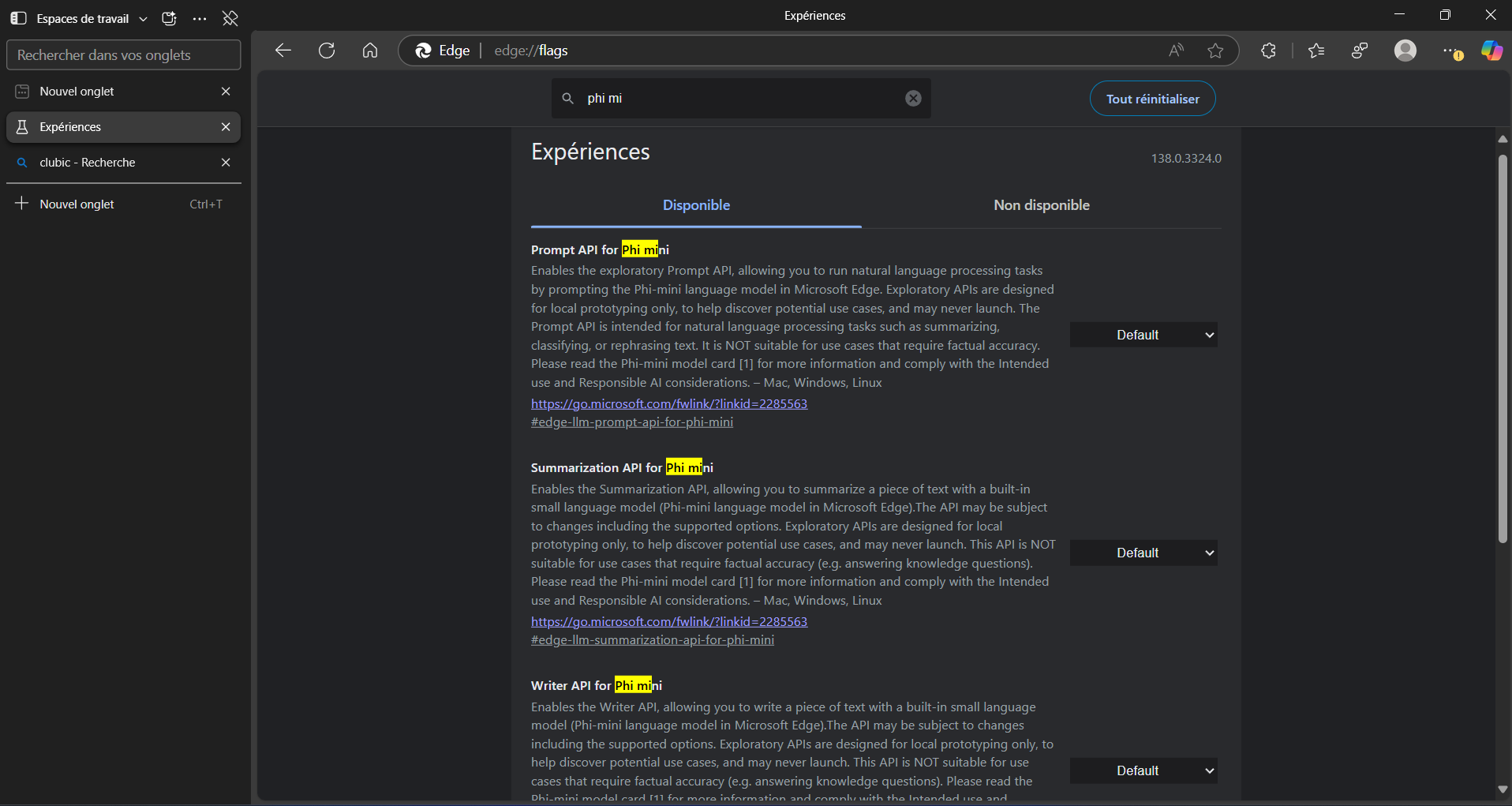This screenshot has height=806, width=1512.
Task: Close the Nouvel onglet tab
Action: [x=226, y=92]
